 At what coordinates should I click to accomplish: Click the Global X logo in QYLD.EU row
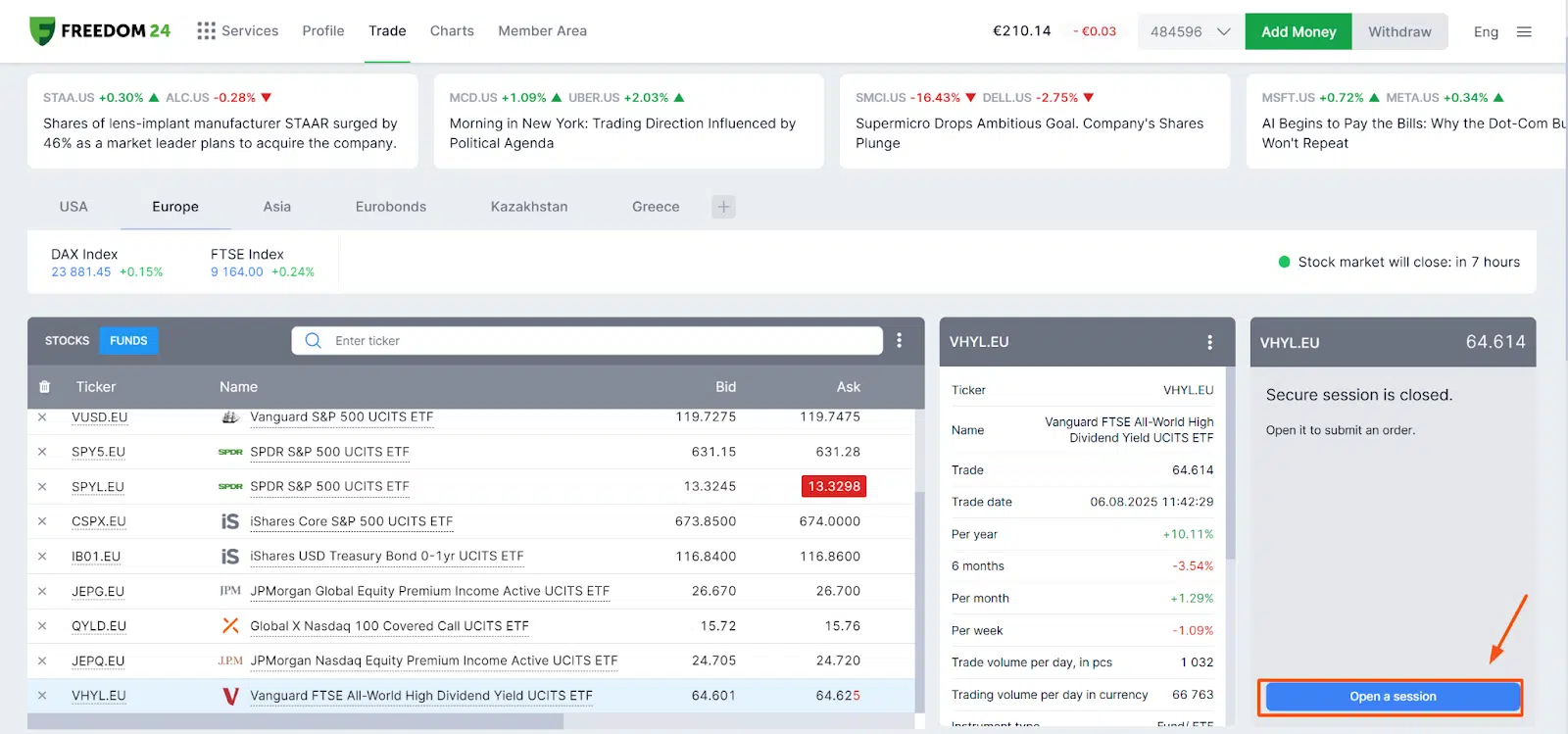[x=230, y=625]
